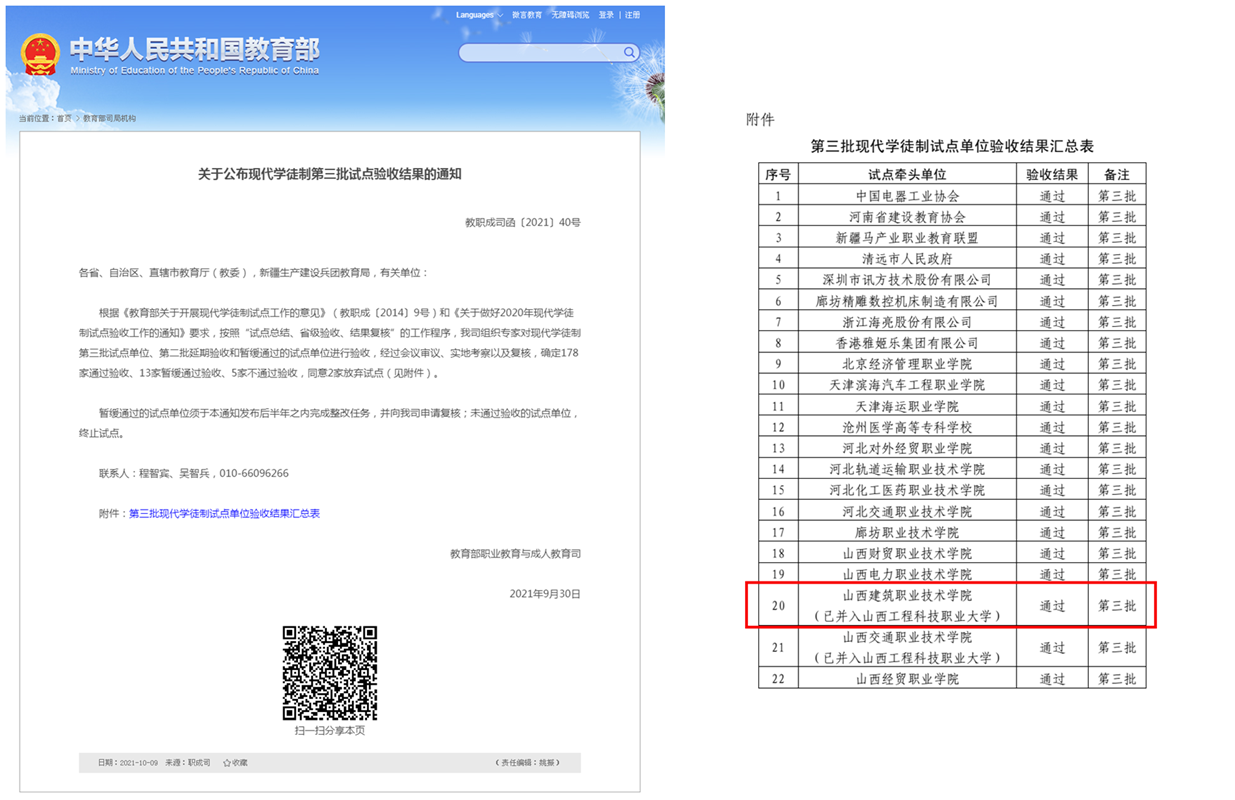Open the 微言教育 link
The image size is (1235, 800).
(526, 15)
